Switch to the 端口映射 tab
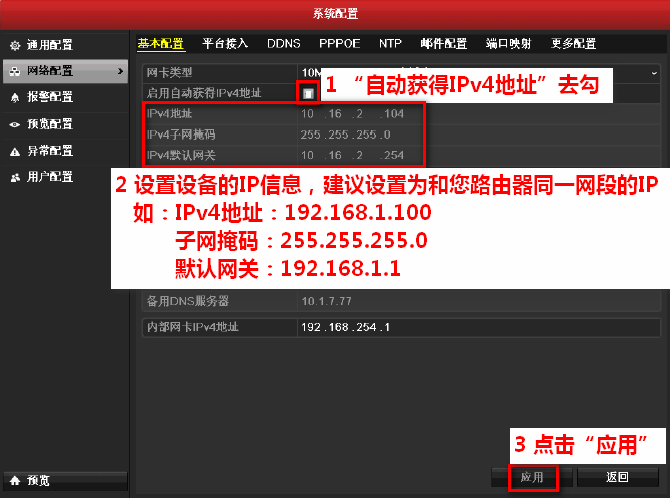This screenshot has height=499, width=670. (x=508, y=44)
